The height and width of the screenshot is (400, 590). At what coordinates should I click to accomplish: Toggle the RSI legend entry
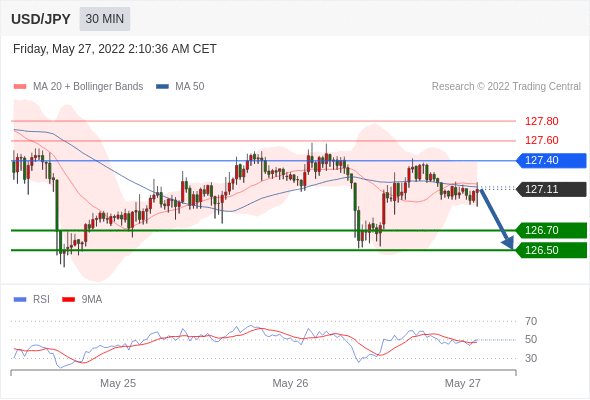pos(32,300)
